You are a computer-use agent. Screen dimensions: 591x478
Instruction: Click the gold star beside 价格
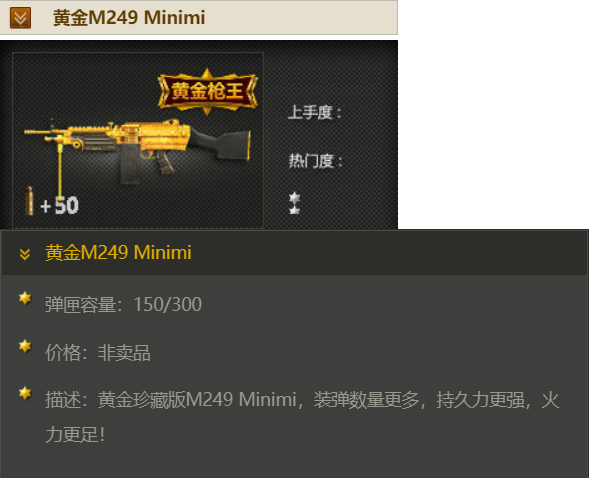(x=25, y=346)
